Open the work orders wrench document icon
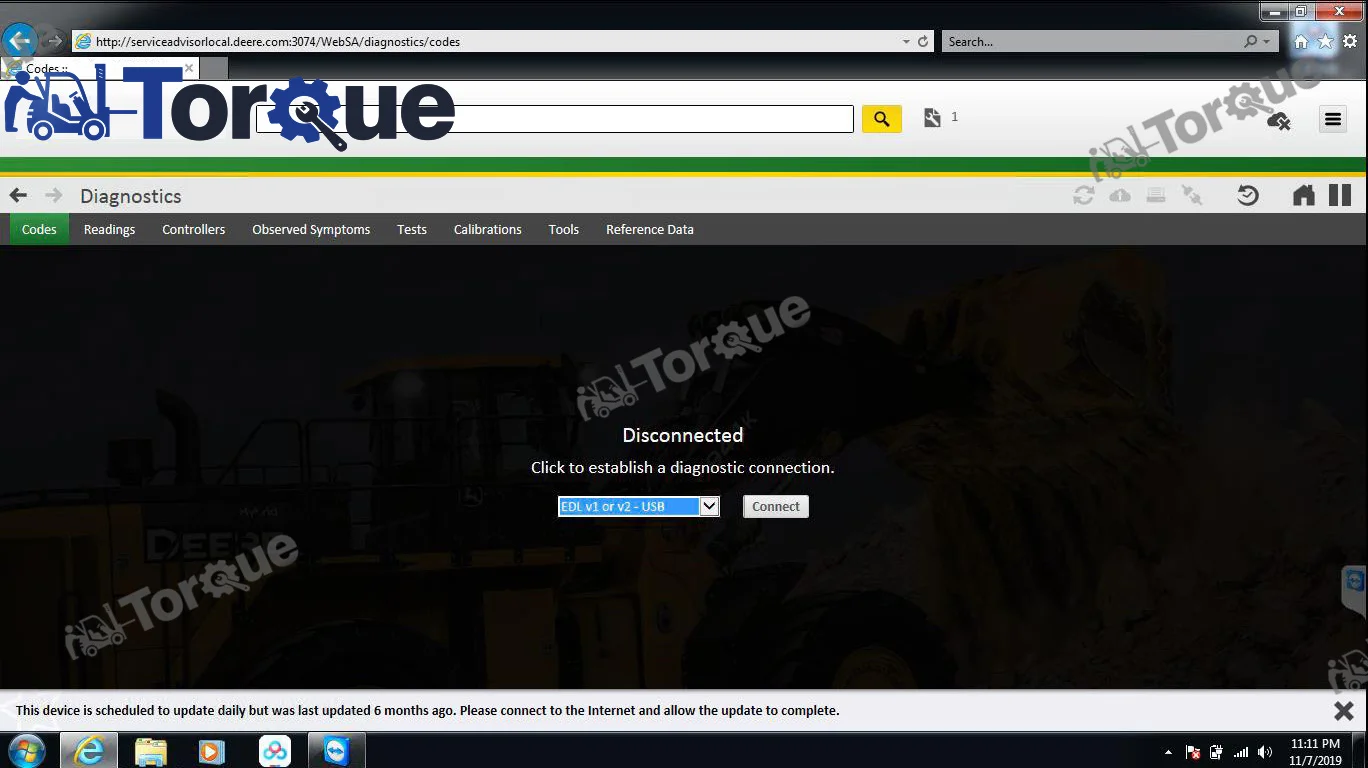Screen dimensions: 1368x768 (x=933, y=118)
